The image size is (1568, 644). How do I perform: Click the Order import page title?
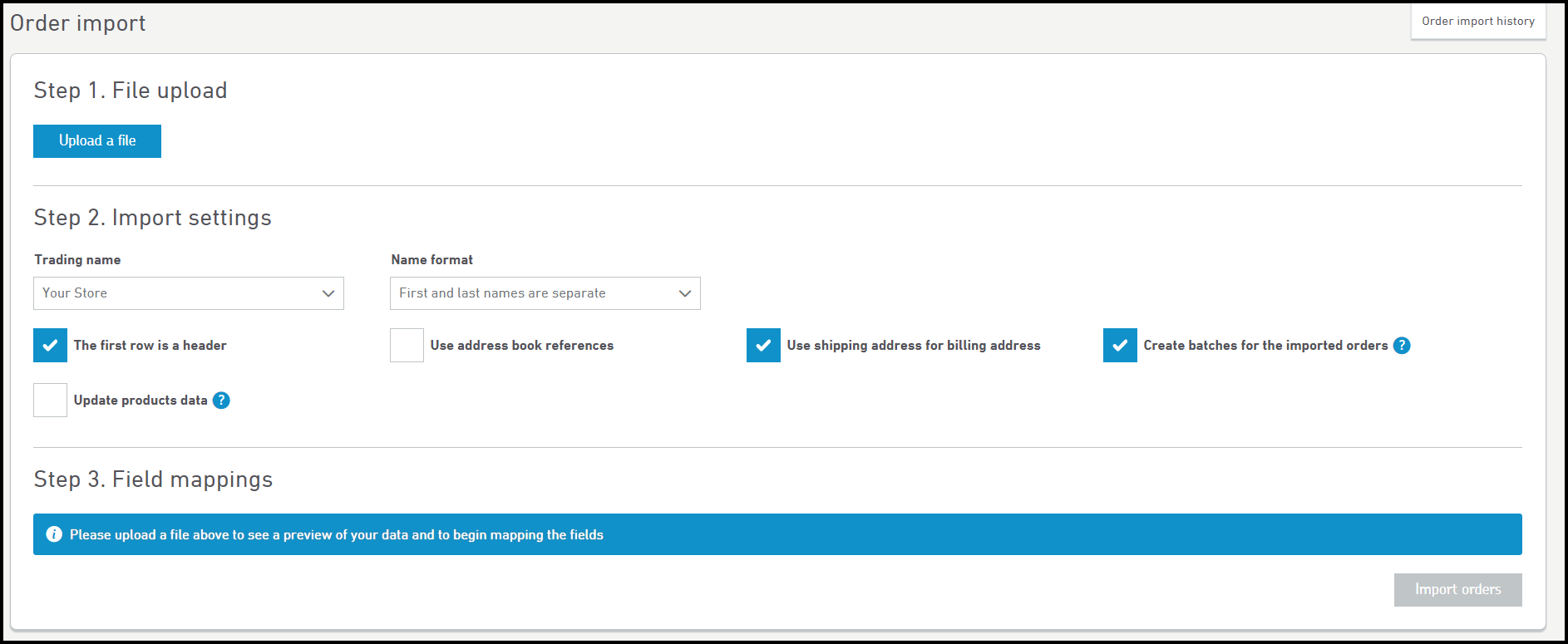pyautogui.click(x=78, y=23)
